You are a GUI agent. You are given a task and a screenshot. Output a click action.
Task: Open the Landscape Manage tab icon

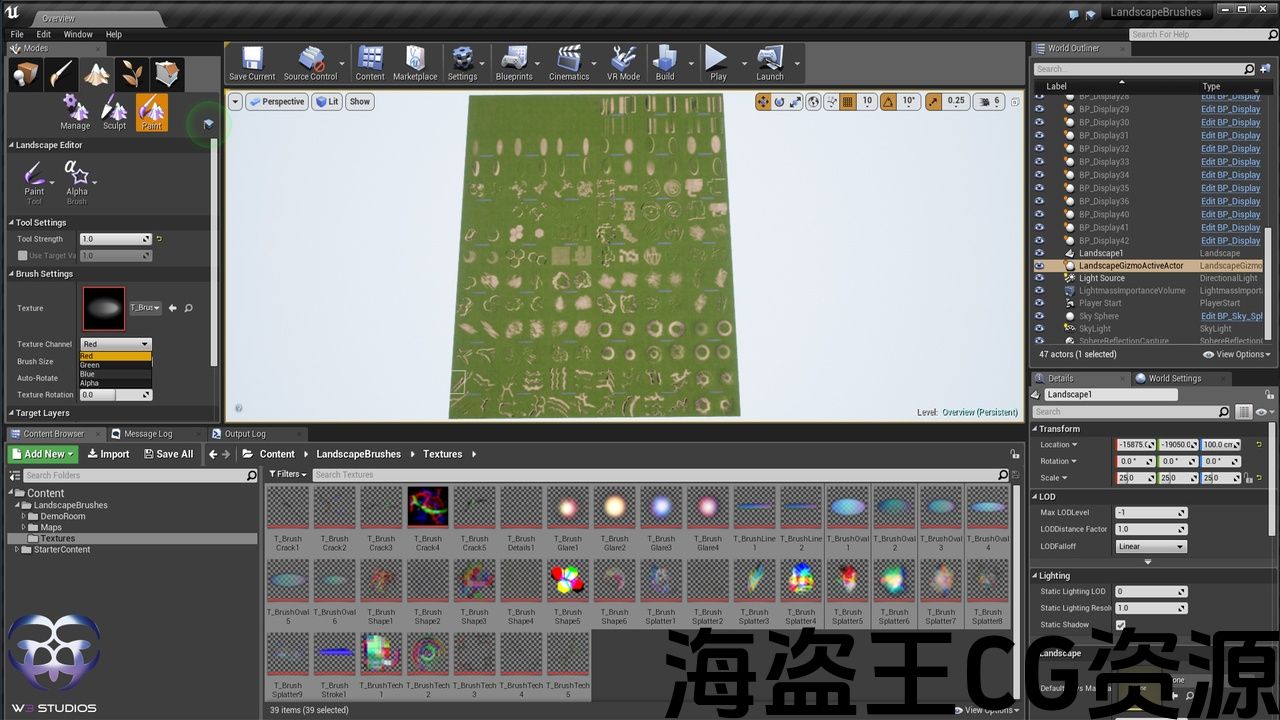tap(75, 112)
